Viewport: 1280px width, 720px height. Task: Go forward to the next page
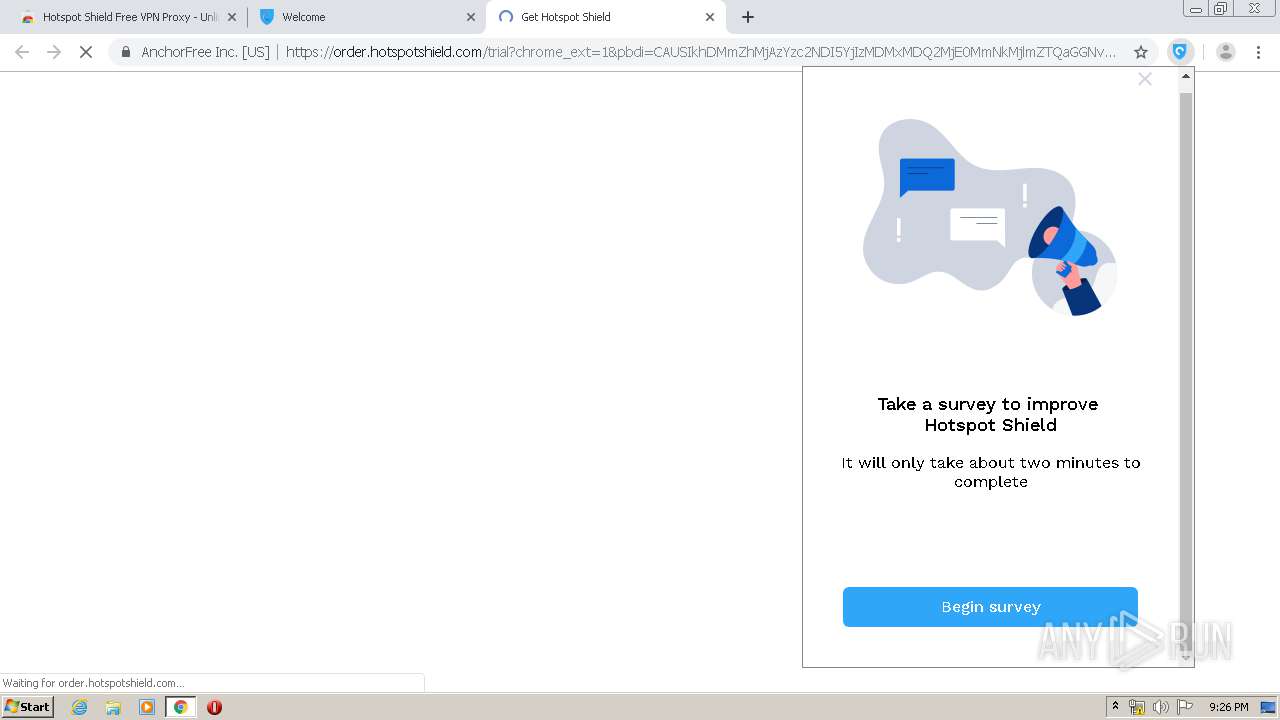[54, 52]
